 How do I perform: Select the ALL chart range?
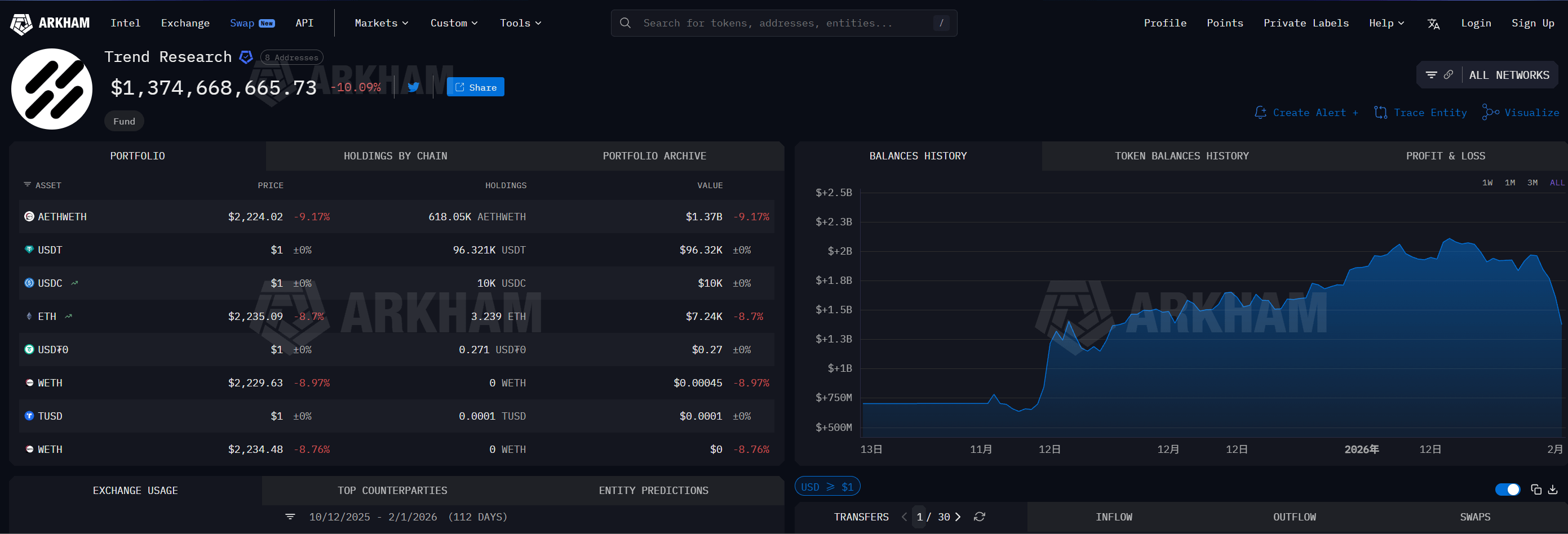click(1556, 183)
